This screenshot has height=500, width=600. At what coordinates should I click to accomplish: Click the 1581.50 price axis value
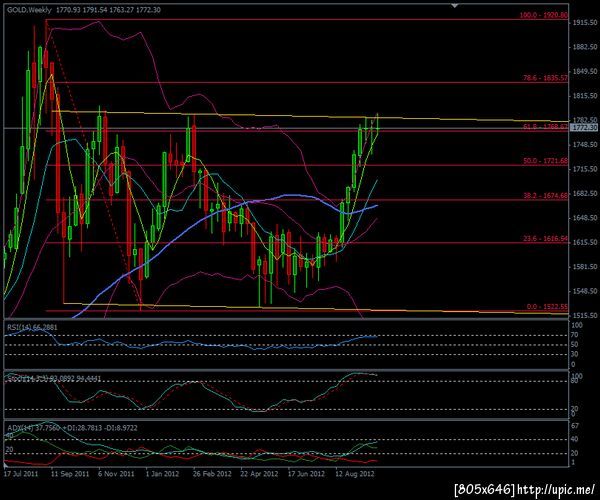[585, 267]
